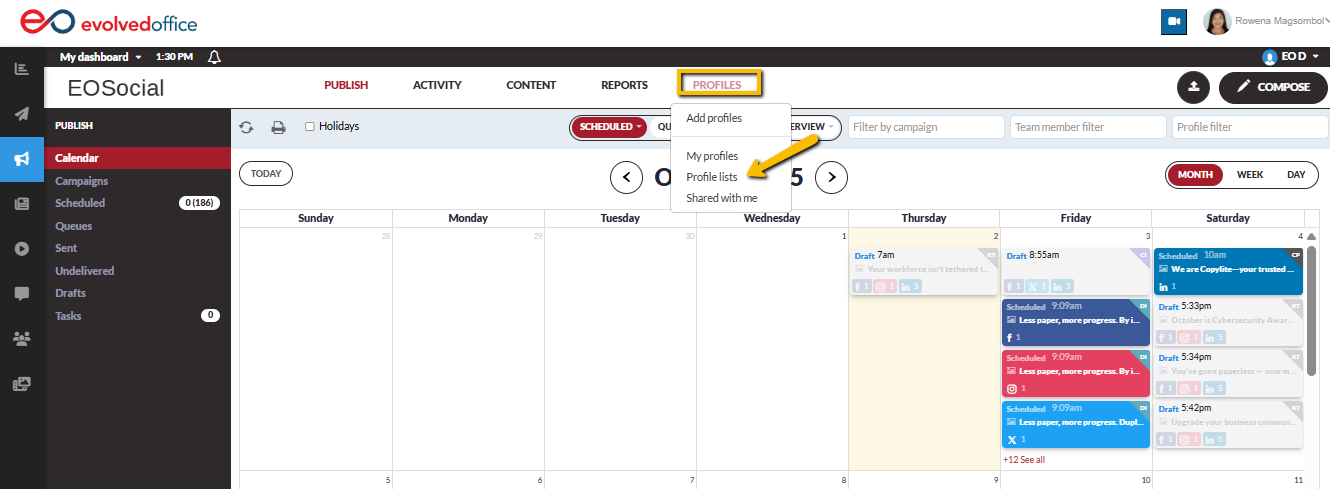The width and height of the screenshot is (1330, 489).
Task: Click the Compose button
Action: (1273, 87)
